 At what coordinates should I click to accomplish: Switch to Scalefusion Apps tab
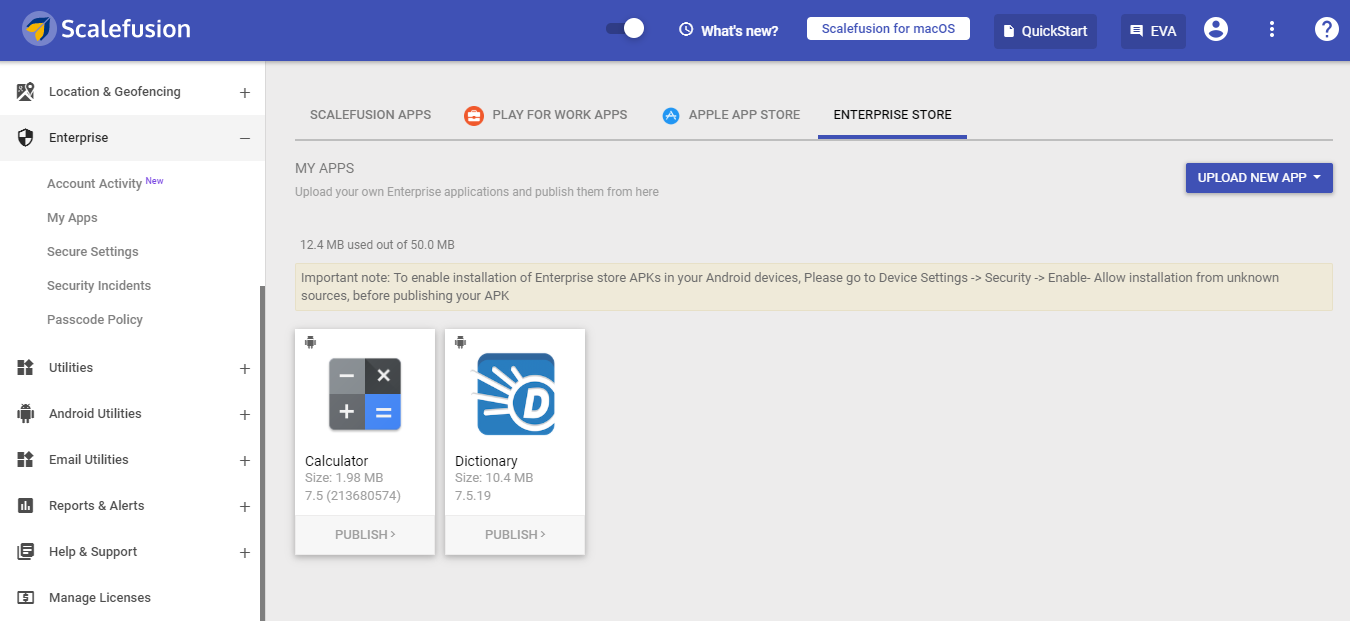(370, 115)
